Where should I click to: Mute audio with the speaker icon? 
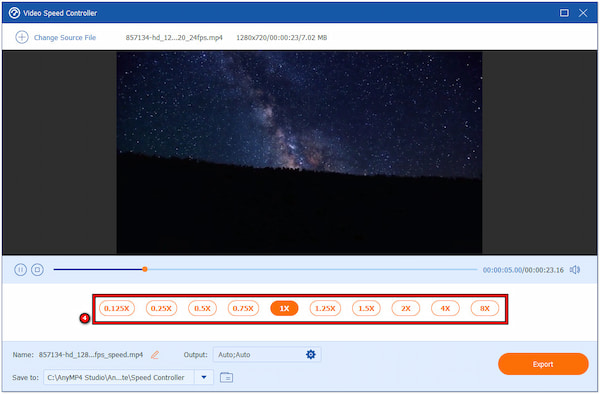tap(575, 270)
